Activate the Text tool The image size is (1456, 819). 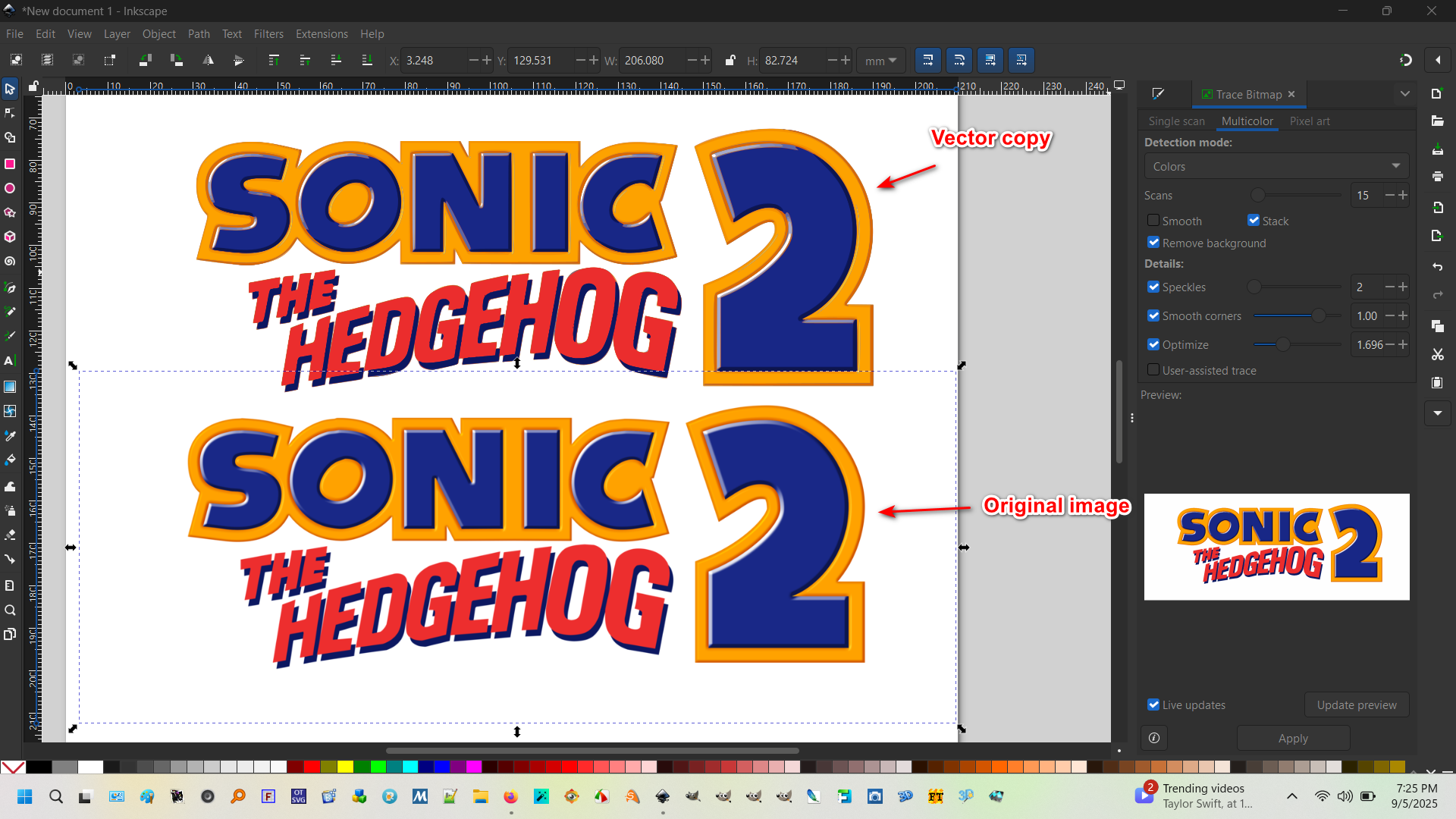coord(10,361)
